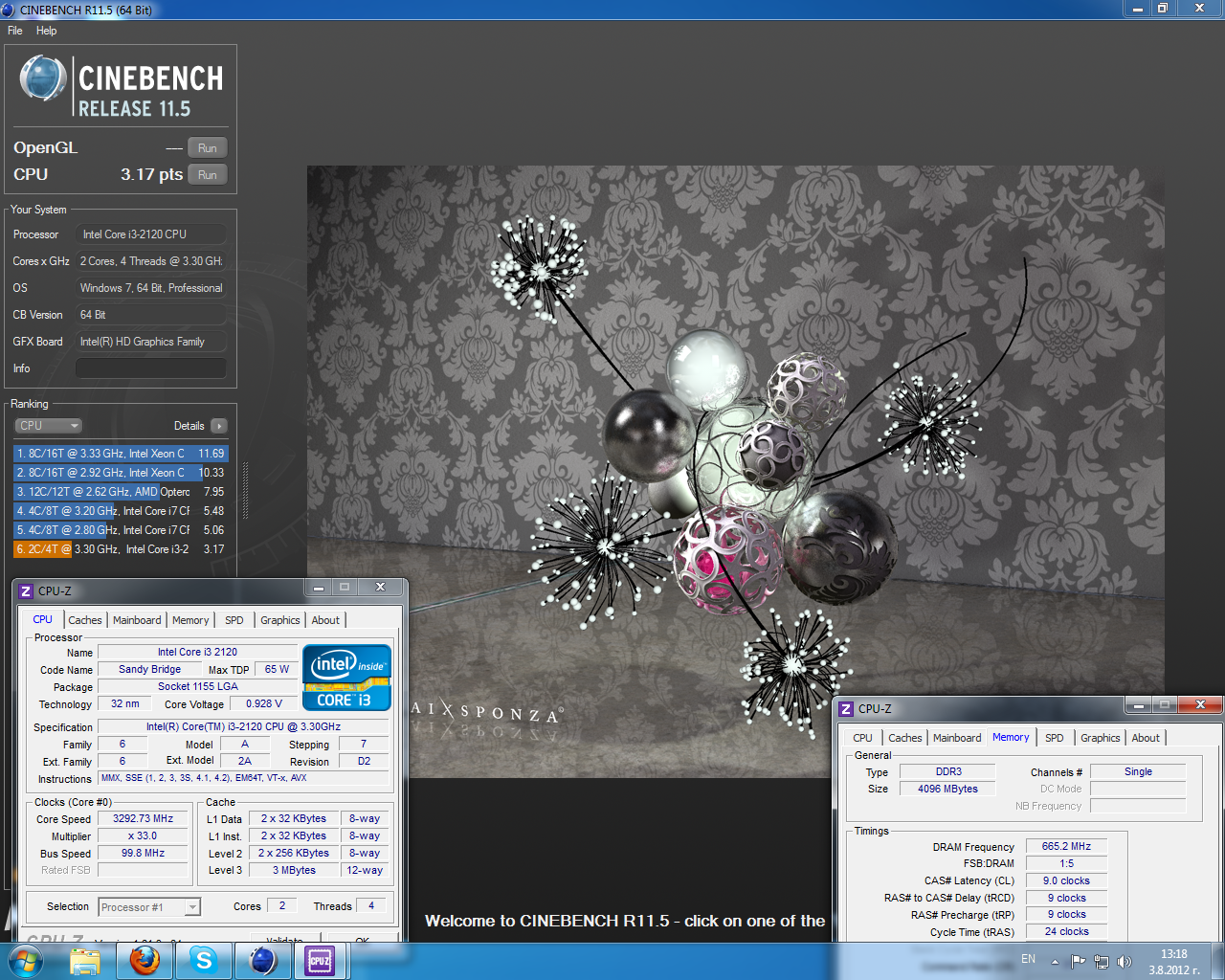Viewport: 1225px width, 980px height.
Task: Open the Help menu
Action: click(x=46, y=31)
